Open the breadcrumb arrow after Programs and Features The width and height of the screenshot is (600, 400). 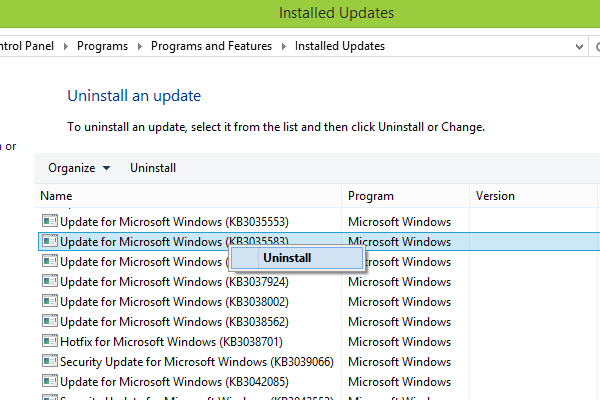(x=284, y=46)
